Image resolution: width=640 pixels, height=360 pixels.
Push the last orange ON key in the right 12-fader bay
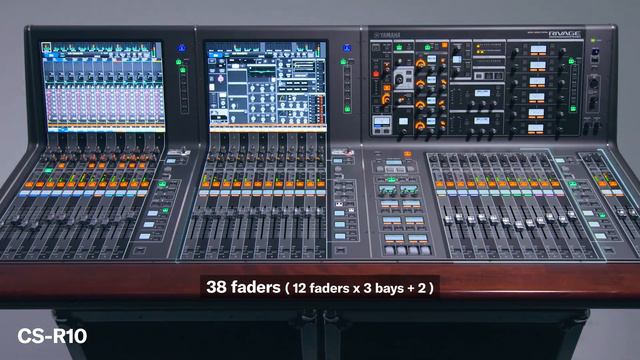[x=556, y=184]
